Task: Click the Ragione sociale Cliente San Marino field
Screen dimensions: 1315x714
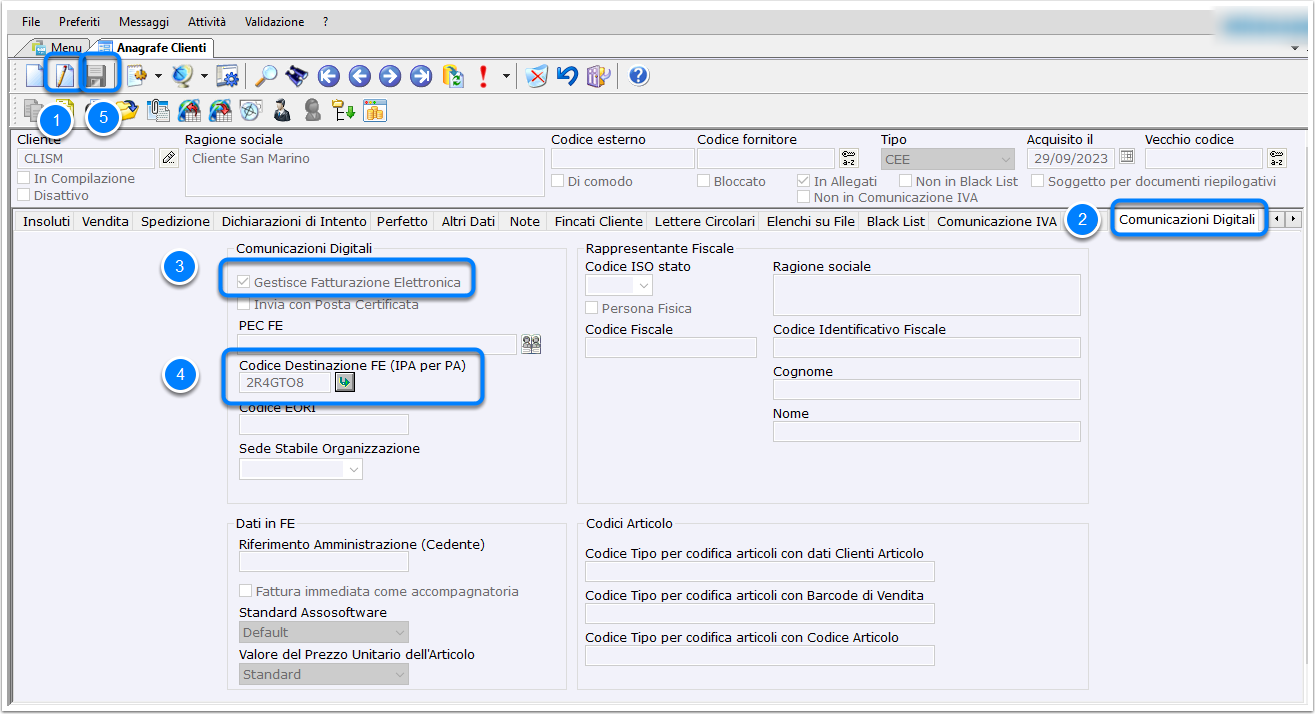Action: point(365,172)
